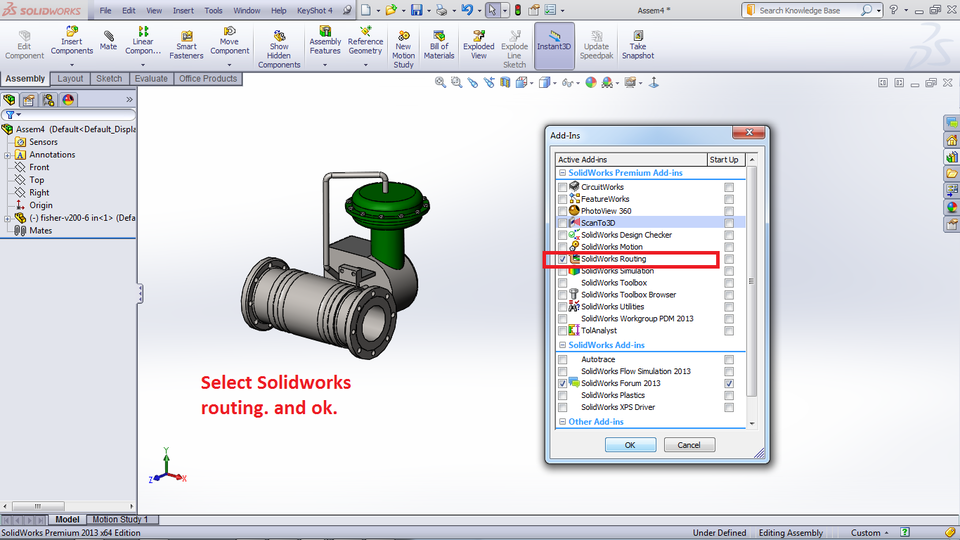Image resolution: width=960 pixels, height=540 pixels.
Task: Click the Rebuild traffic light icon
Action: point(518,10)
